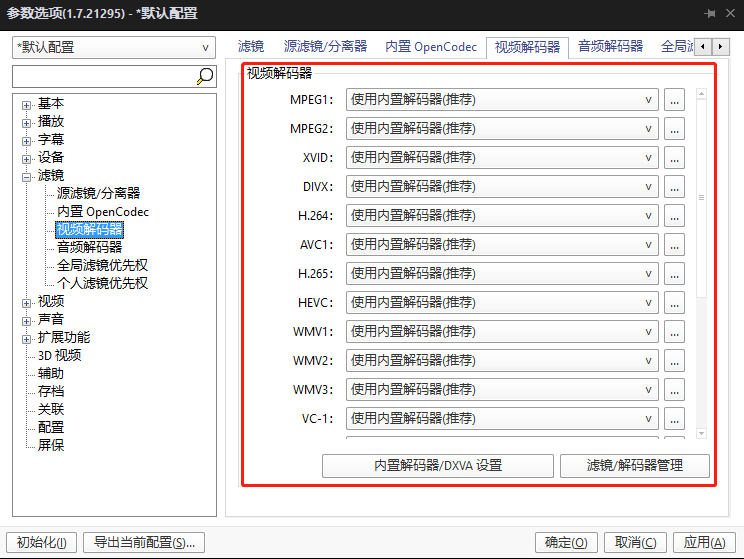This screenshot has width=744, height=559.
Task: Click the decoder list scrollbar up arrow
Action: pos(701,94)
